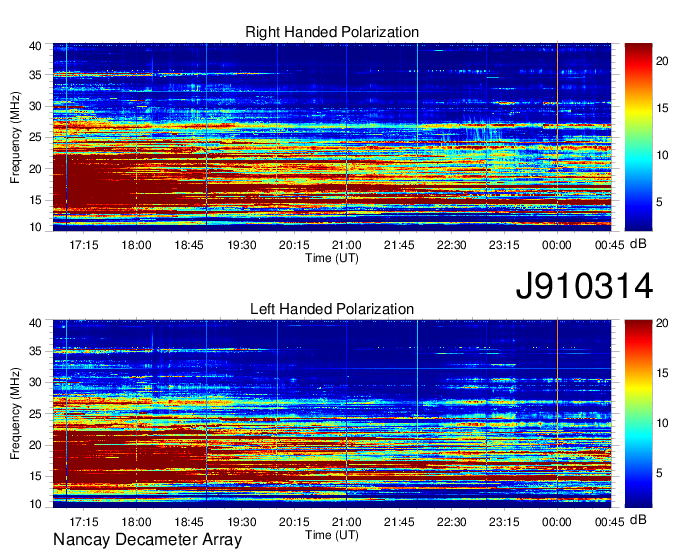Viewport: 680px width, 552px height.
Task: Click the Left Handed plot color bar
Action: pos(638,414)
